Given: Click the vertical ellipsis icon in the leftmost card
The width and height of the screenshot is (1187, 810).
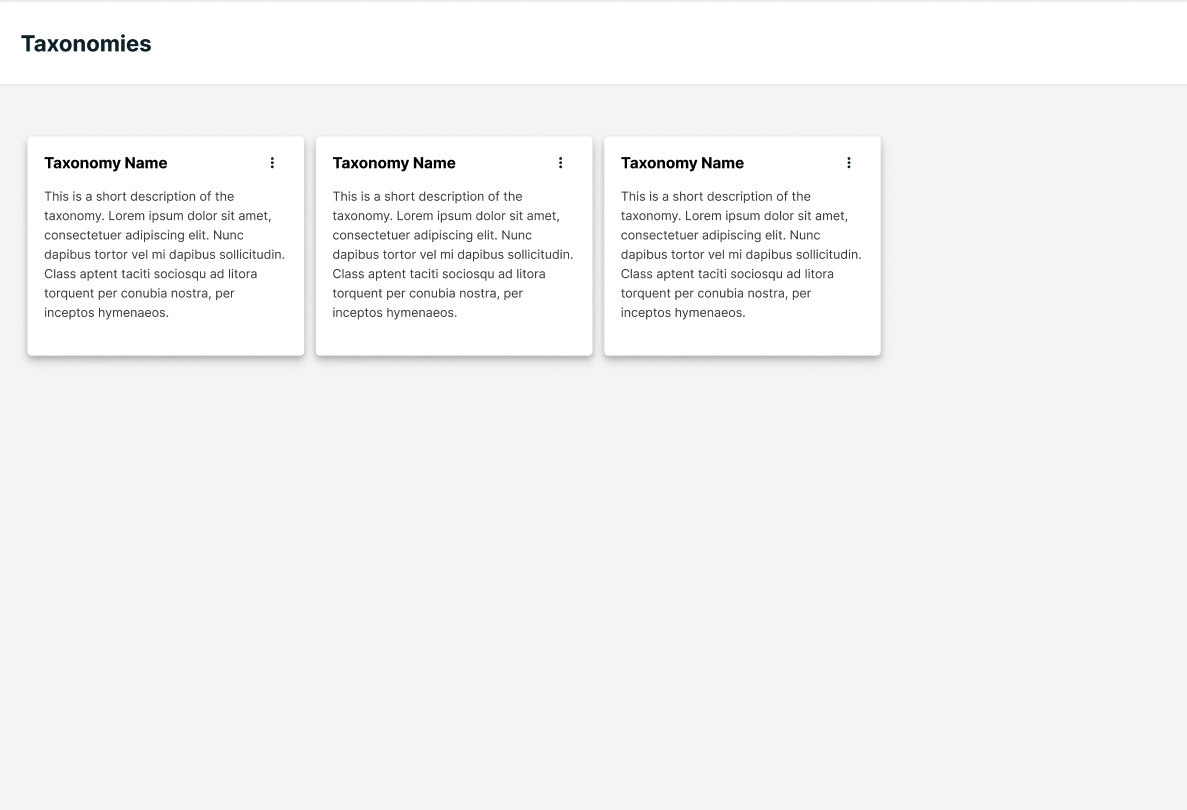Looking at the screenshot, I should pos(272,162).
